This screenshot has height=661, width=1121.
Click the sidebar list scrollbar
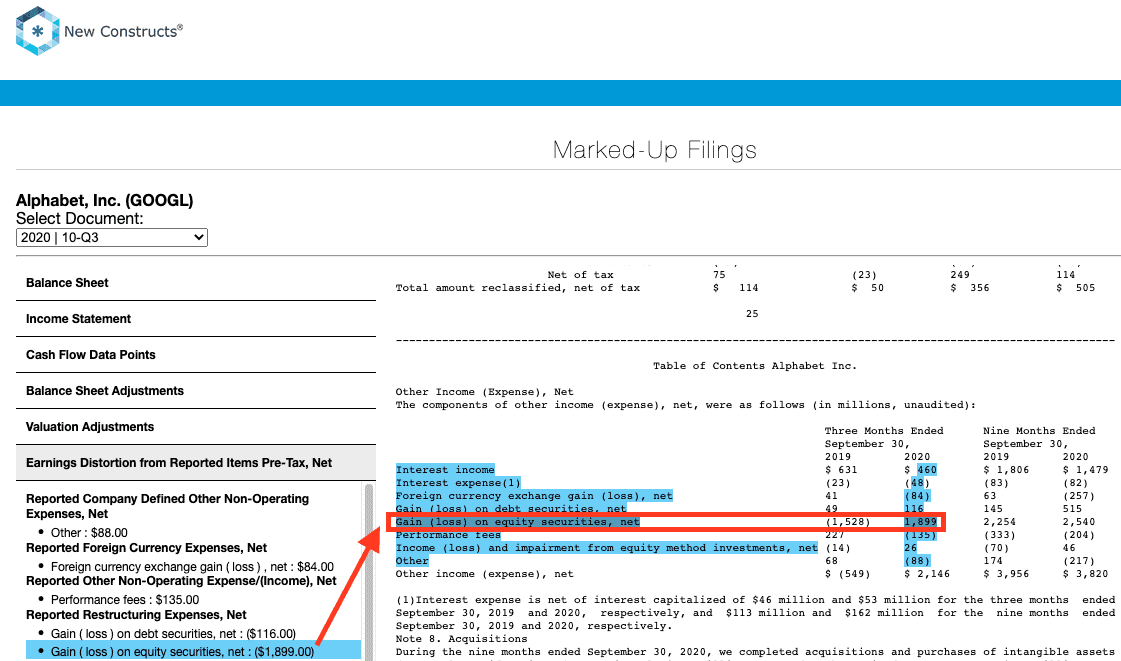(369, 572)
